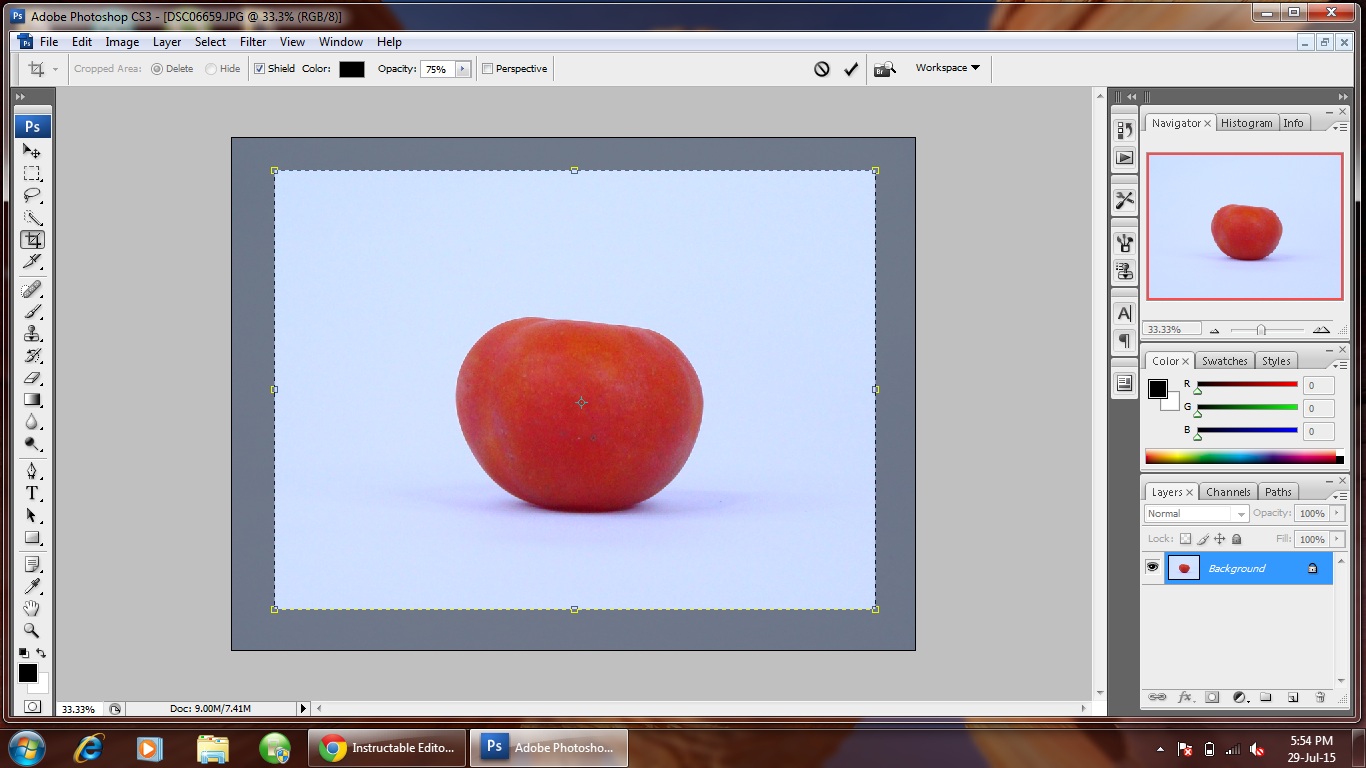The width and height of the screenshot is (1366, 768).
Task: Open the shield Opacity slider arrow
Action: click(462, 69)
